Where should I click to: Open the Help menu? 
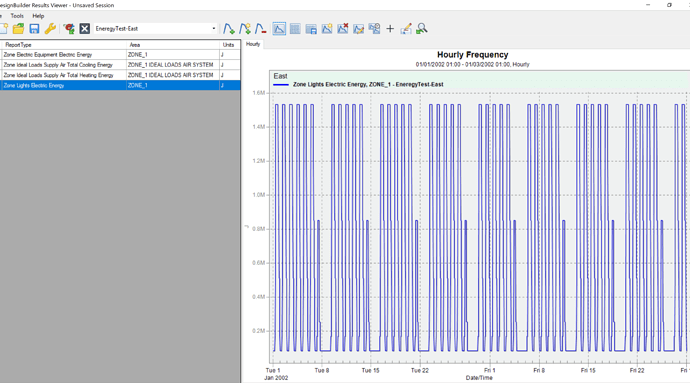point(38,16)
